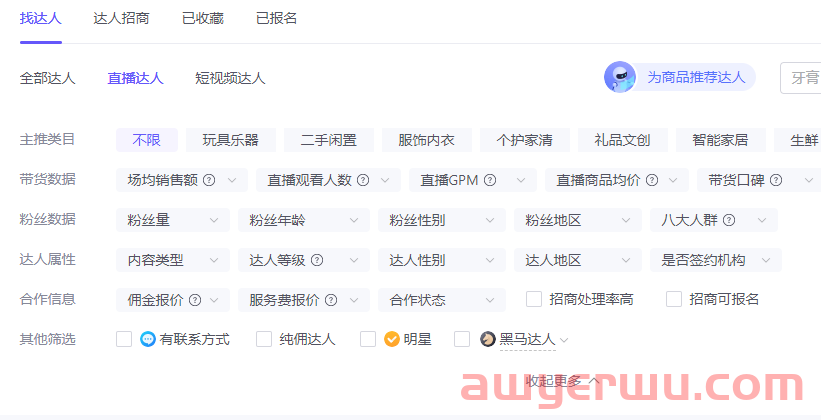Expand the 粉丝性别 dropdown
The height and width of the screenshot is (420, 821).
pyautogui.click(x=442, y=220)
